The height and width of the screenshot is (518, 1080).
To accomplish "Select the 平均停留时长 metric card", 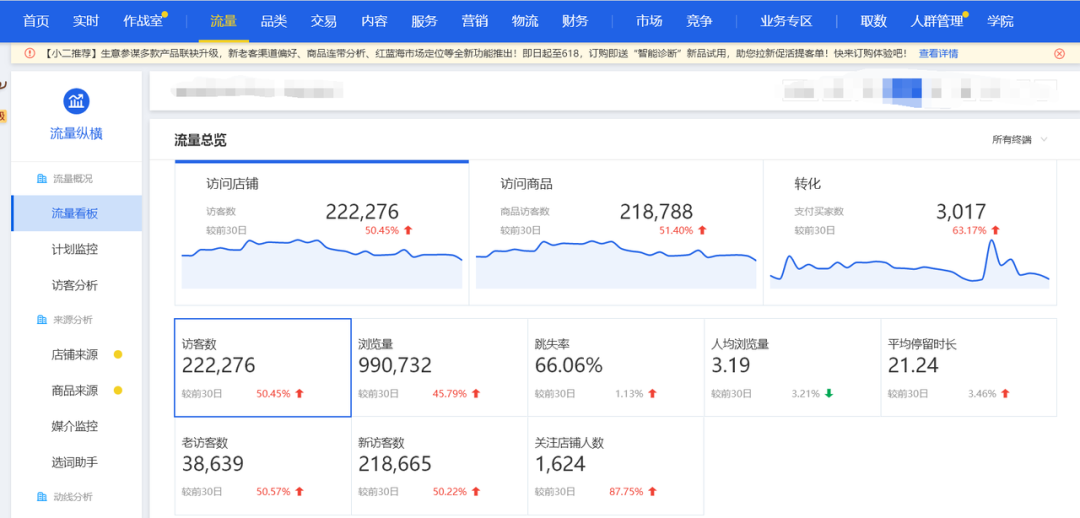I will [968, 368].
